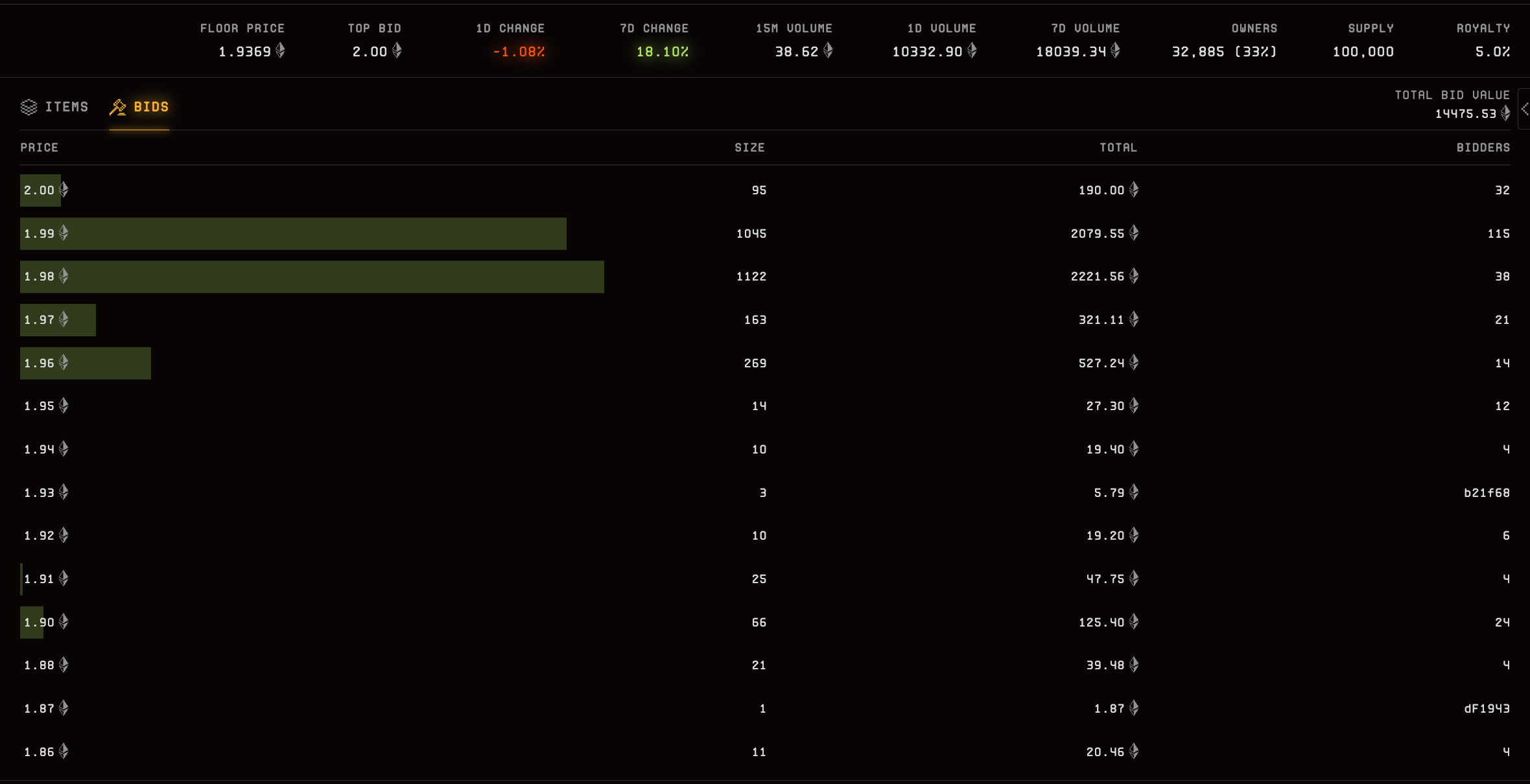This screenshot has height=784, width=1530.
Task: Switch to the Bids tab
Action: click(150, 107)
